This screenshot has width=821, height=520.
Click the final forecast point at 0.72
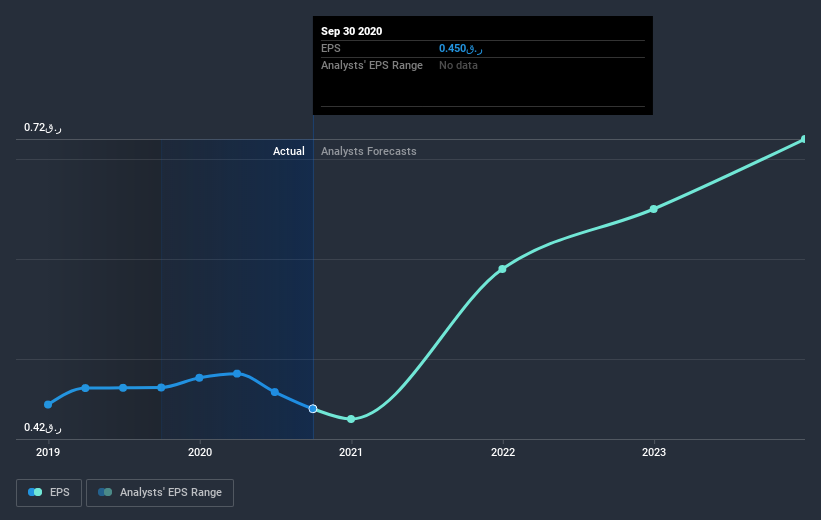coord(804,139)
